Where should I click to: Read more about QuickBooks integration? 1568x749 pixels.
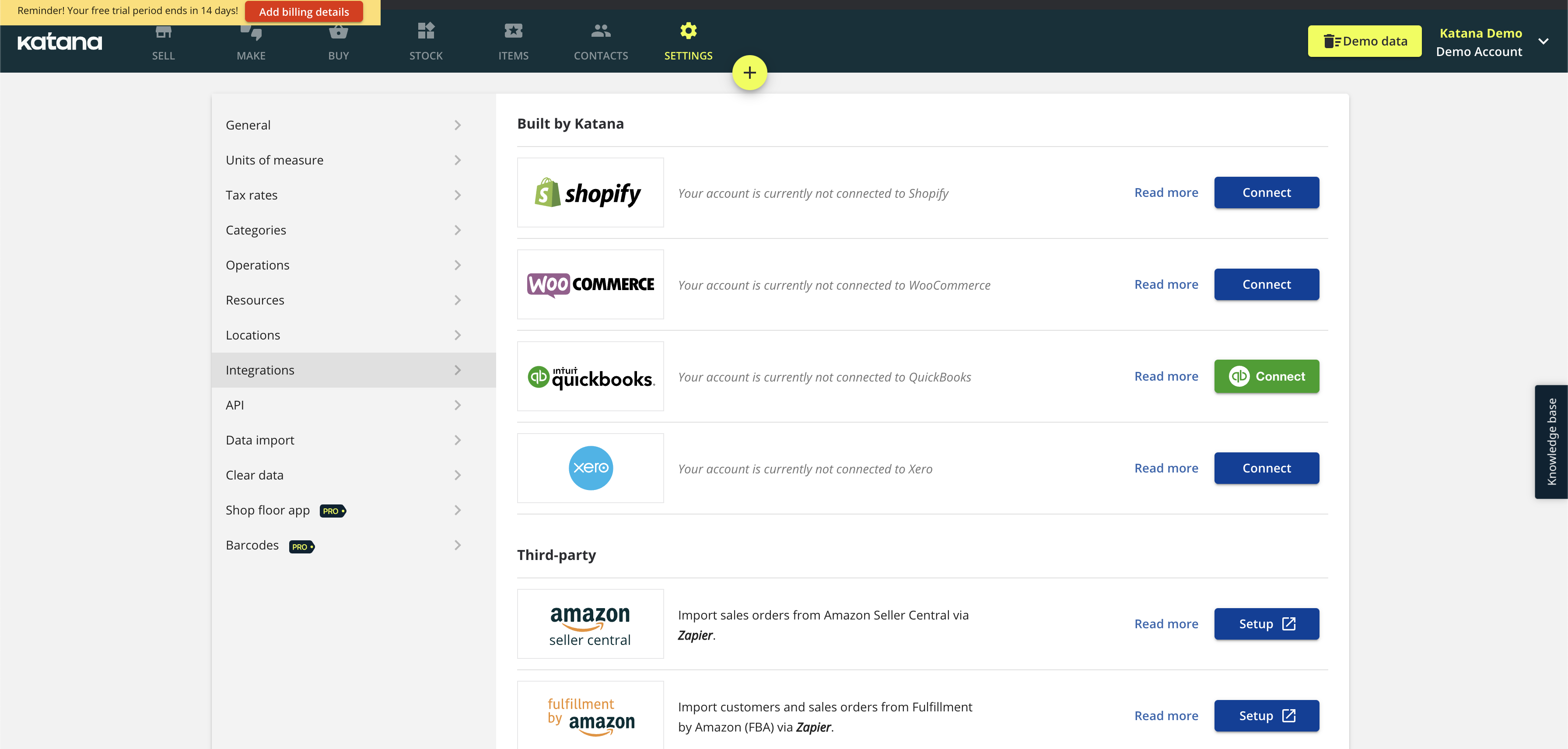(1166, 376)
